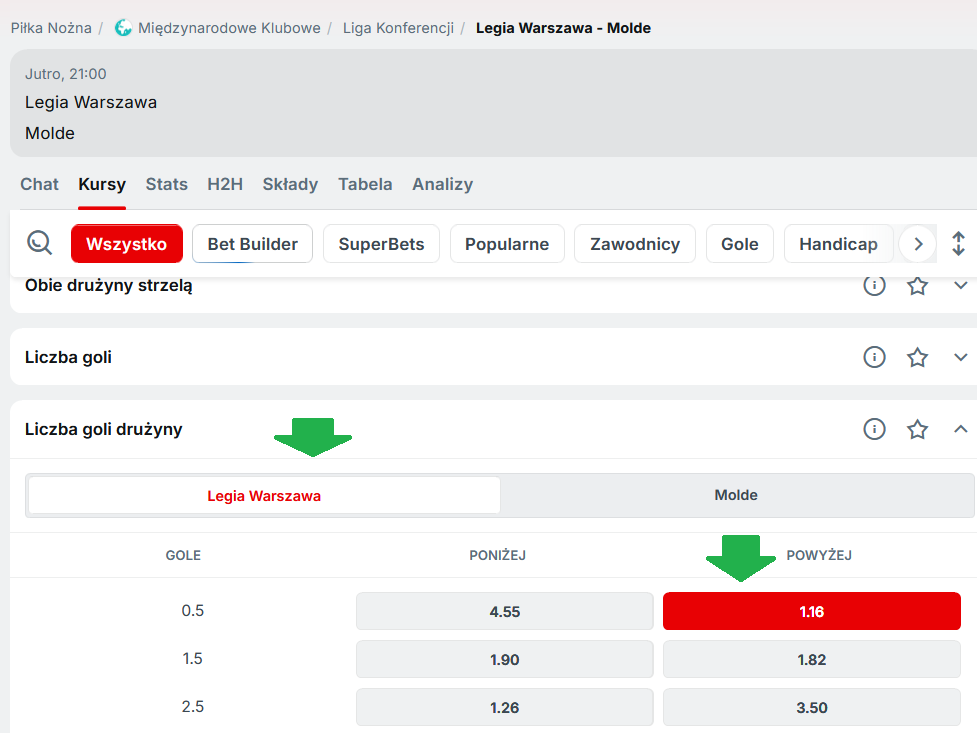Switch team toggle to Molde

(x=736, y=495)
